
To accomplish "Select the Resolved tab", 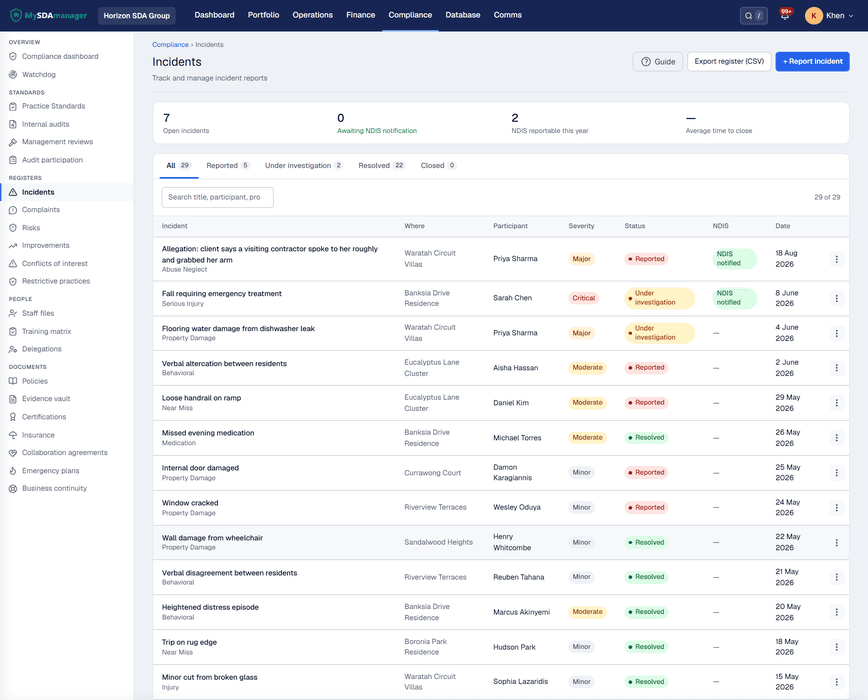I will tap(381, 165).
